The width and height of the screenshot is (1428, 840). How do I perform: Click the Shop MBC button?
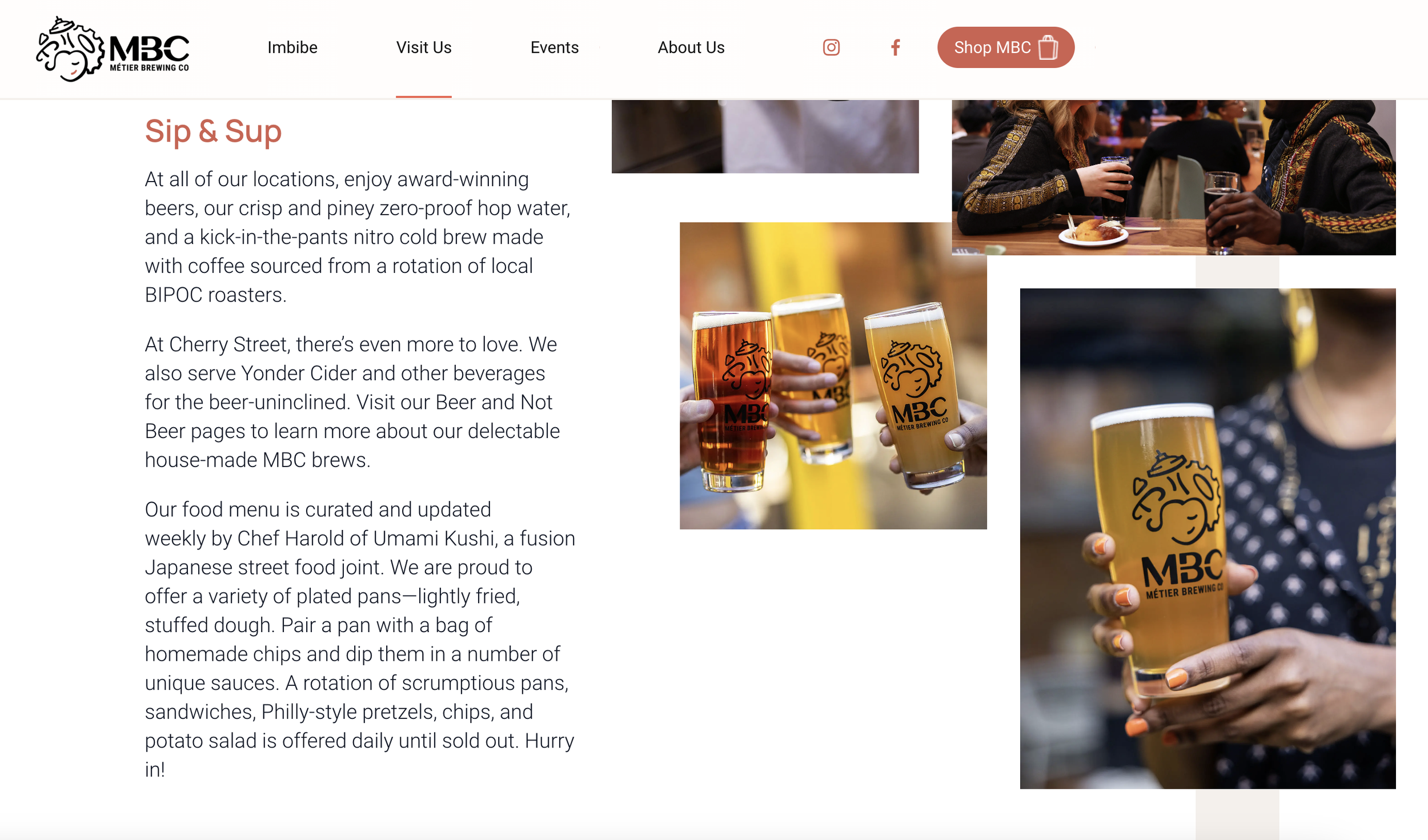(x=1005, y=47)
